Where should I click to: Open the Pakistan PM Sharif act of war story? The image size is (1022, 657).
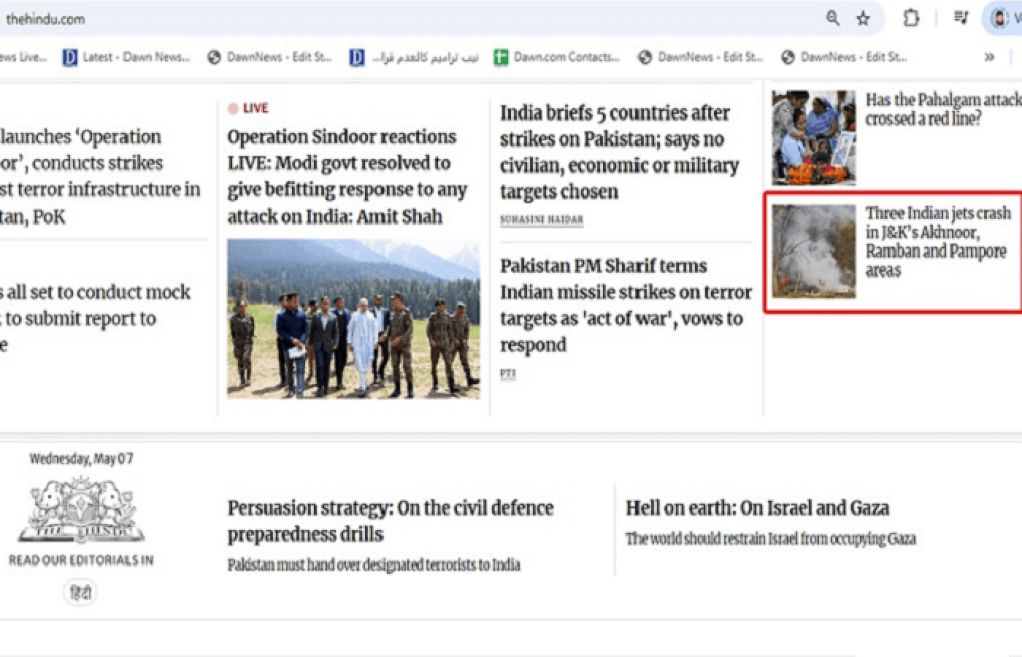[x=626, y=305]
